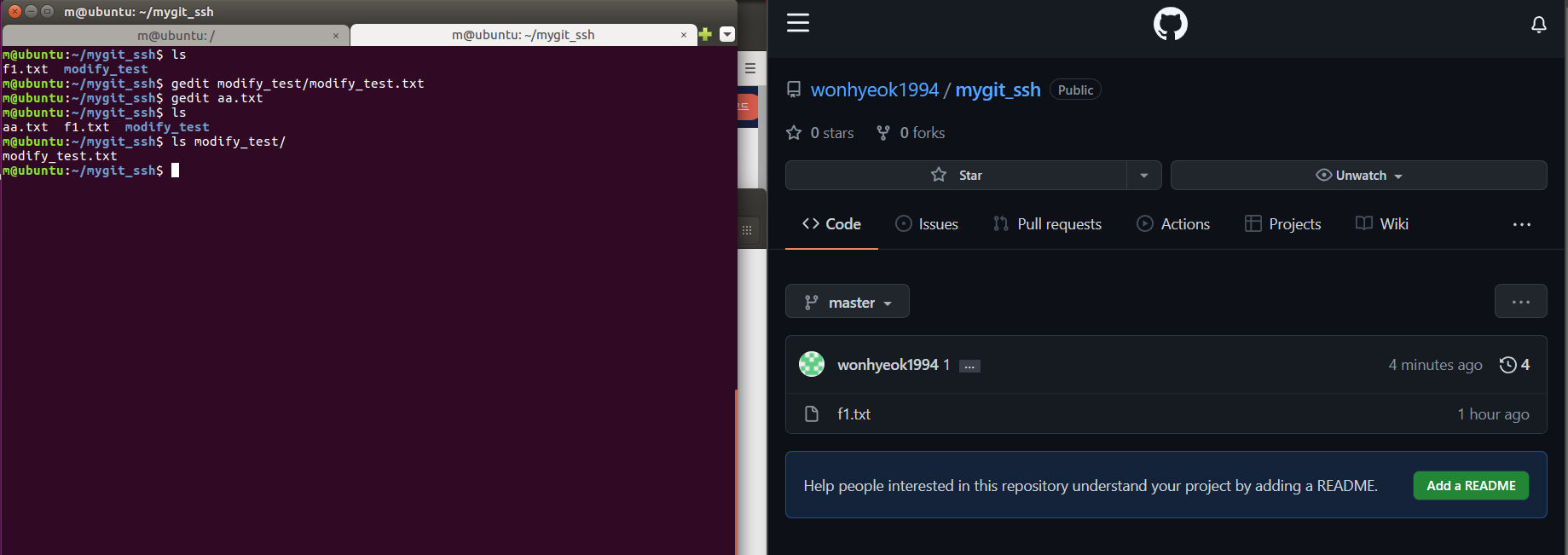View commit history with 4 commits

point(1514,365)
